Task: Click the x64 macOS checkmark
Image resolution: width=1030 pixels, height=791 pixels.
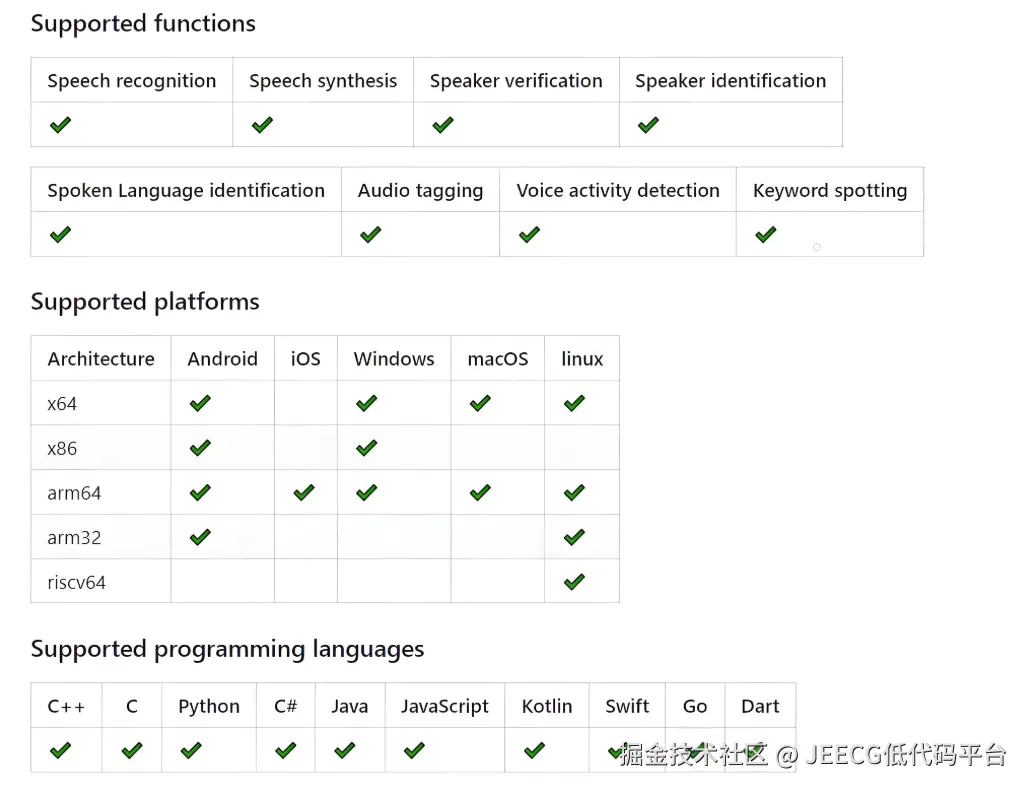Action: point(480,403)
